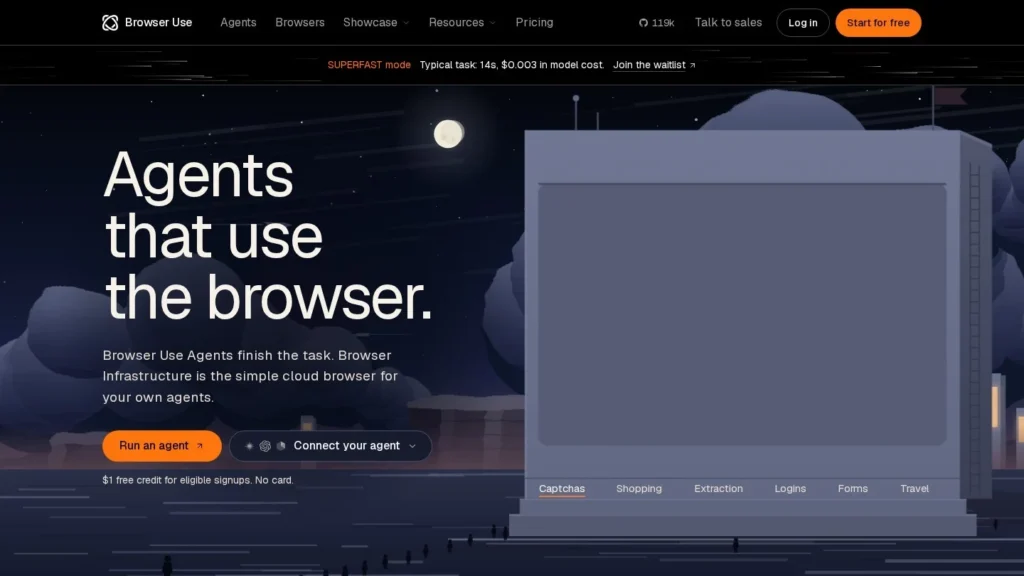The width and height of the screenshot is (1024, 576).
Task: Expand the Resources dropdown menu
Action: click(462, 22)
